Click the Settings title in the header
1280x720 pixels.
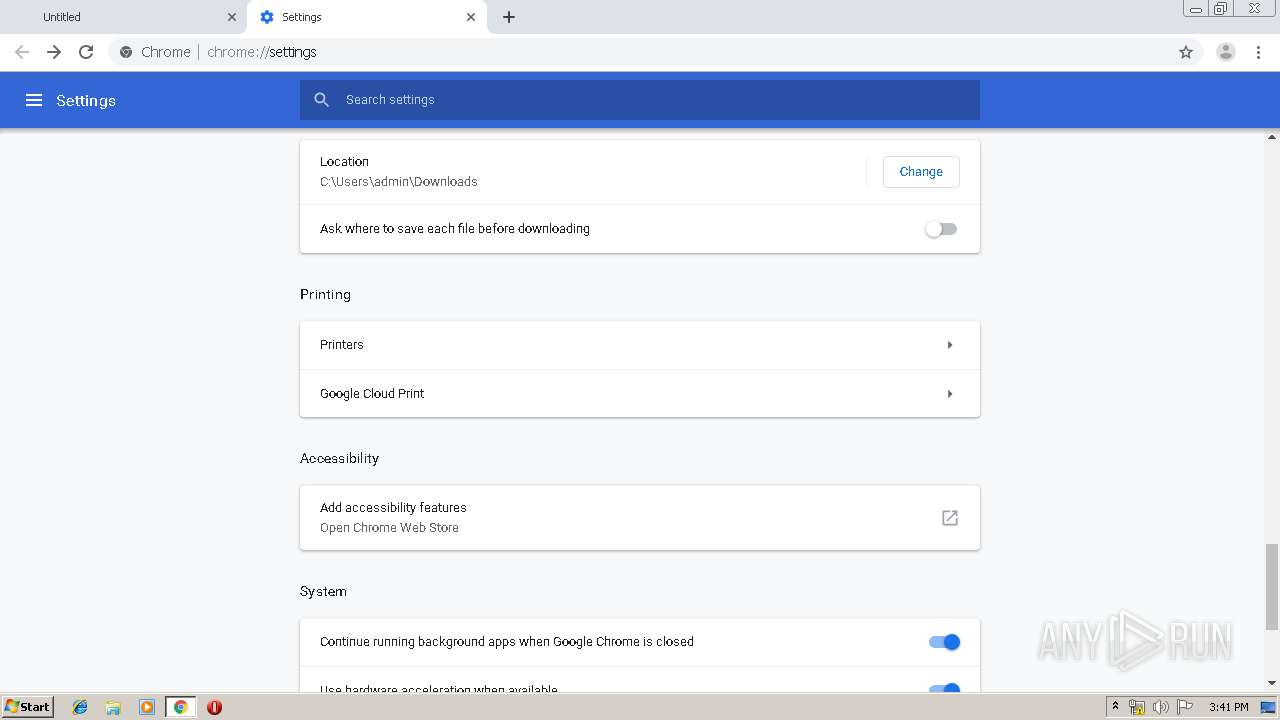86,101
